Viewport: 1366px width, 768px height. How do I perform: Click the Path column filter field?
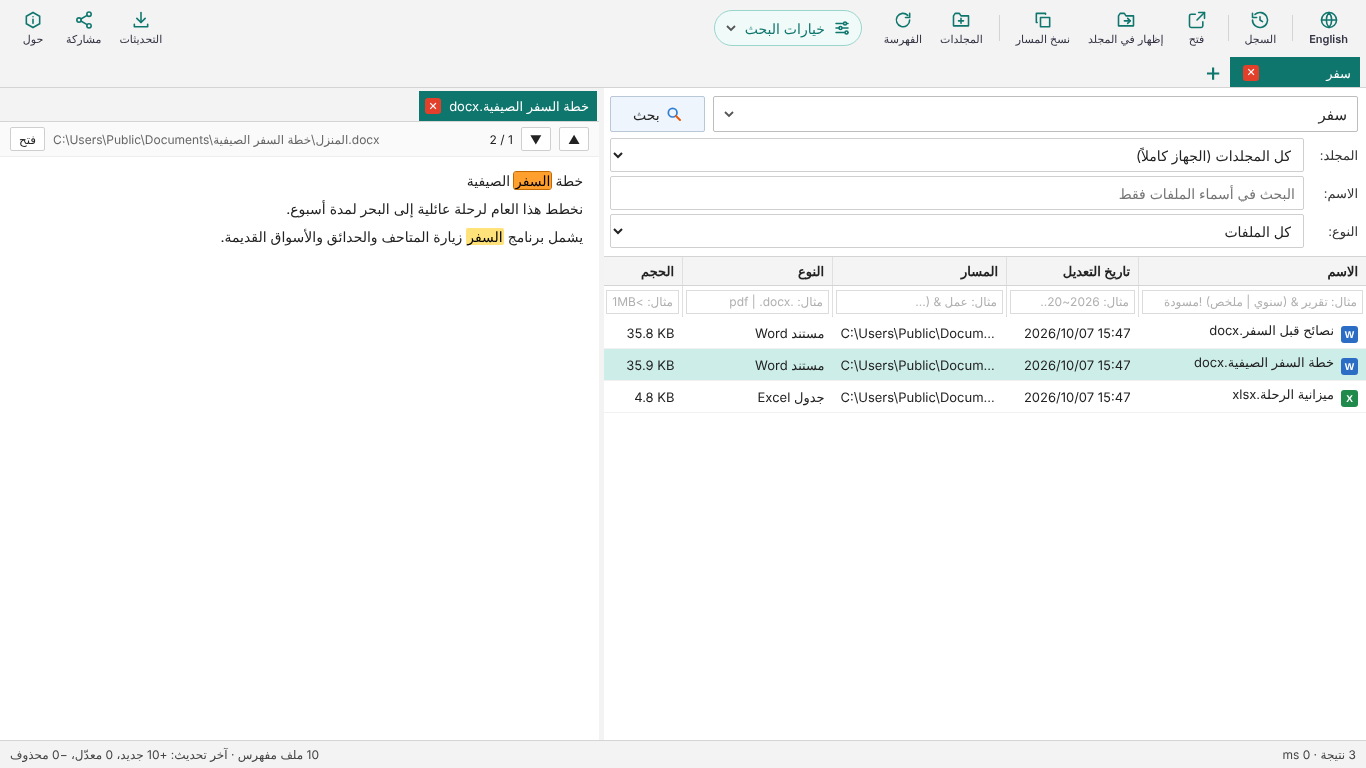tap(919, 302)
